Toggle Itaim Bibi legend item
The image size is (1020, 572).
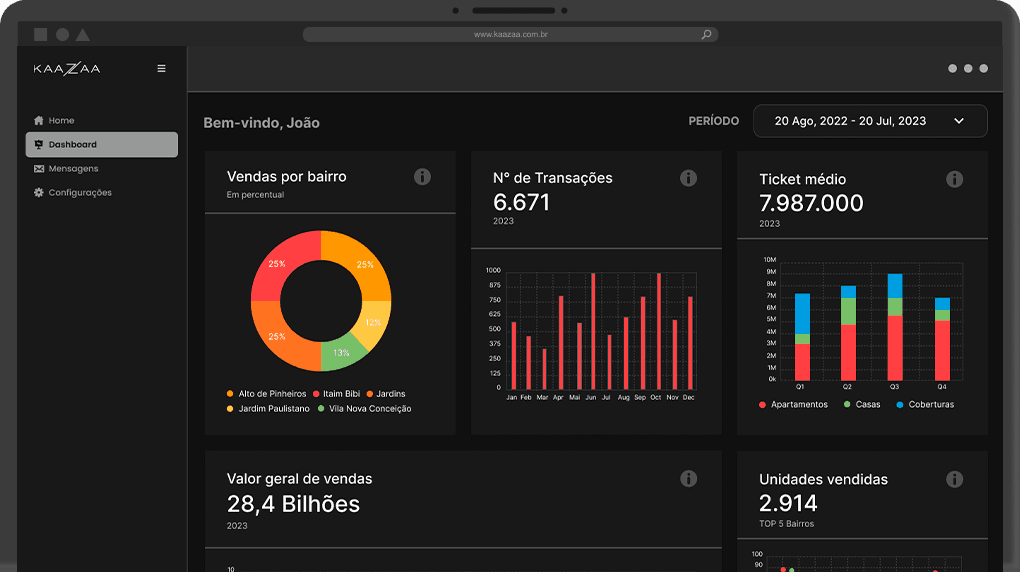(x=336, y=394)
